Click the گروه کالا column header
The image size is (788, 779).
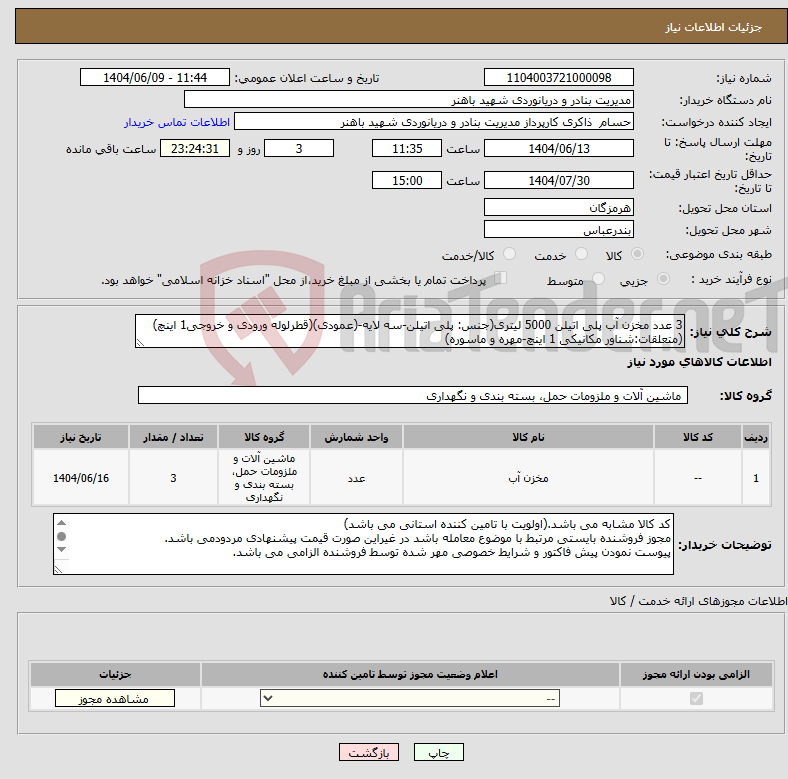tap(264, 437)
